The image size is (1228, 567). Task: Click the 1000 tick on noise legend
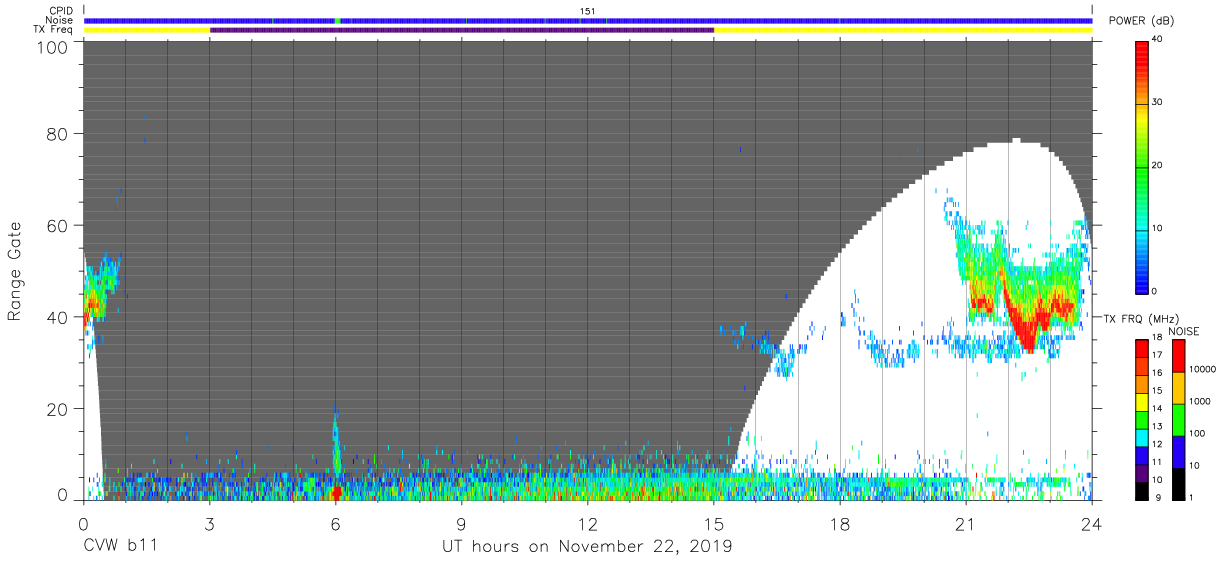click(1201, 401)
